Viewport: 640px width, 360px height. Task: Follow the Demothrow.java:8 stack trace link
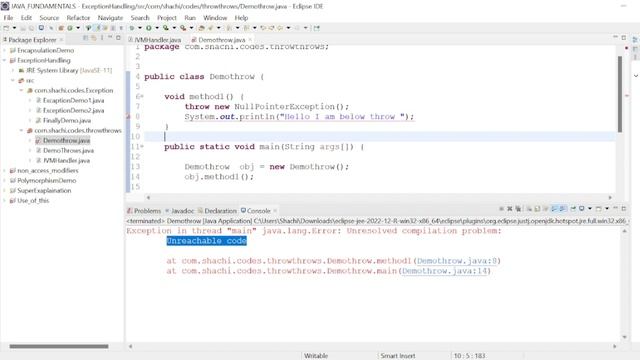point(457,261)
